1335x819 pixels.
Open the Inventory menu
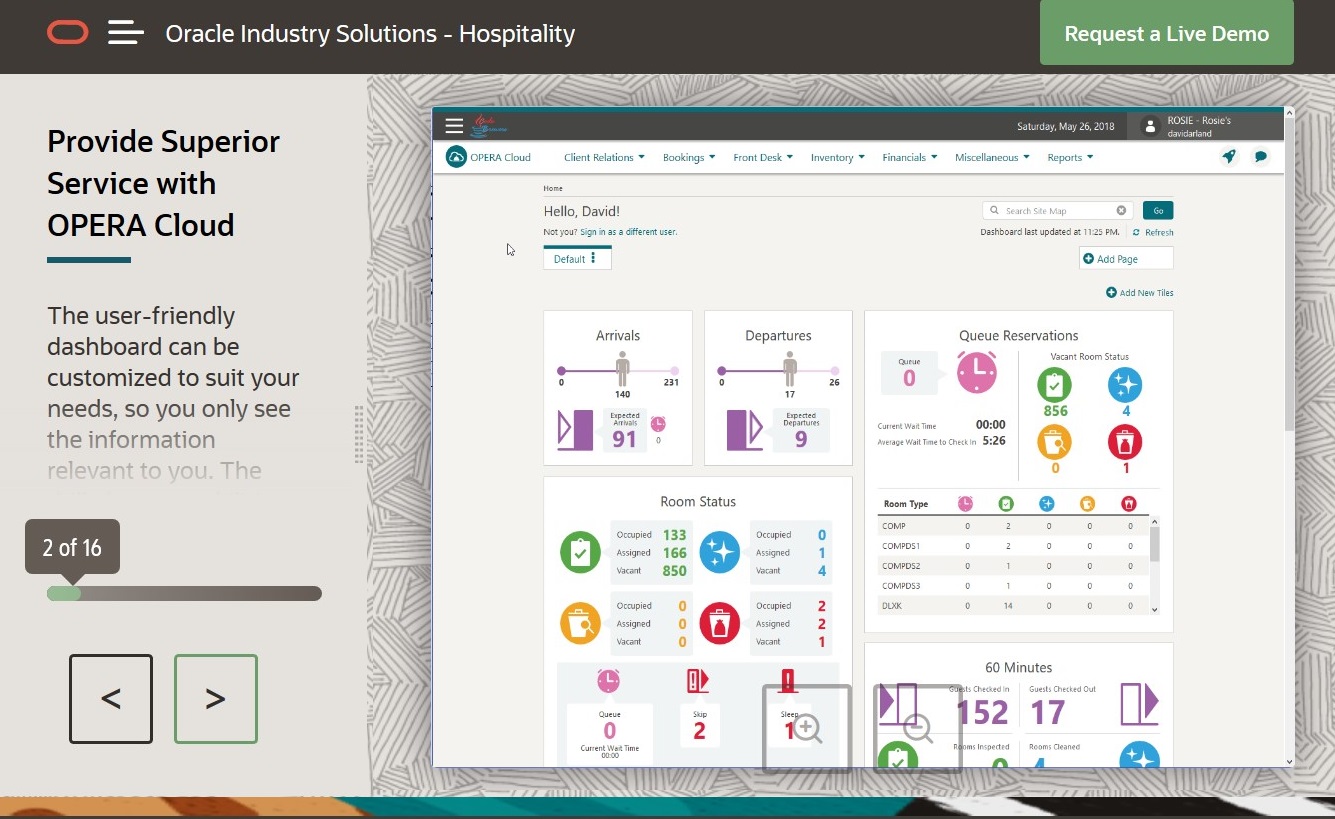(x=838, y=157)
